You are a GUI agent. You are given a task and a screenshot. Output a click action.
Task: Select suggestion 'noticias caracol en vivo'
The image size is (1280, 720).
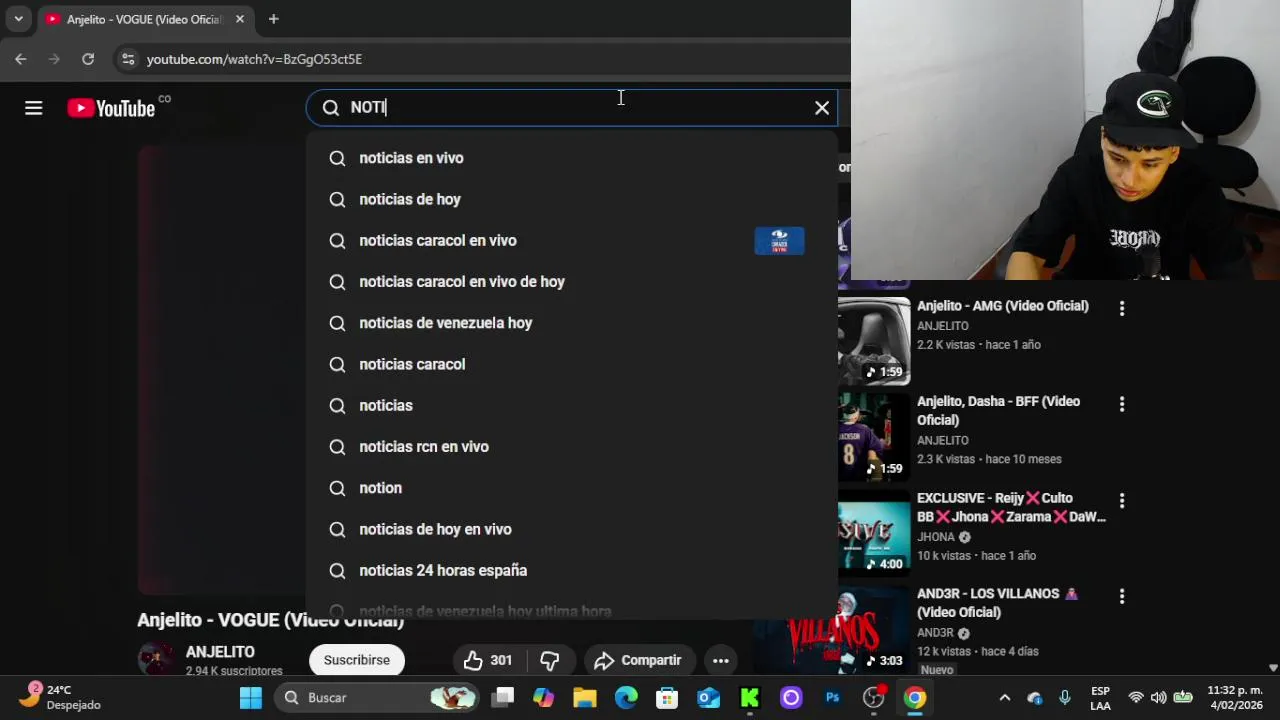[x=571, y=240]
